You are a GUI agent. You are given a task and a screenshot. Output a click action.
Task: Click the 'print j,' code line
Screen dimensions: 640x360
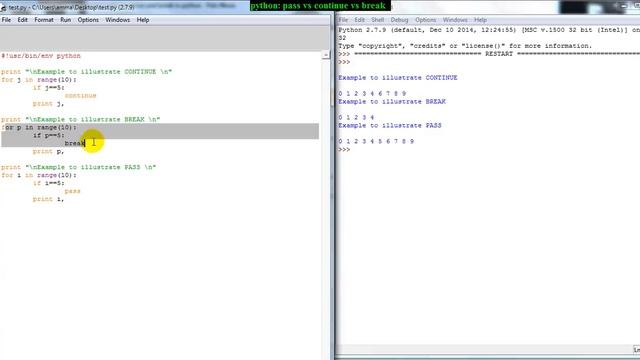tap(49, 104)
